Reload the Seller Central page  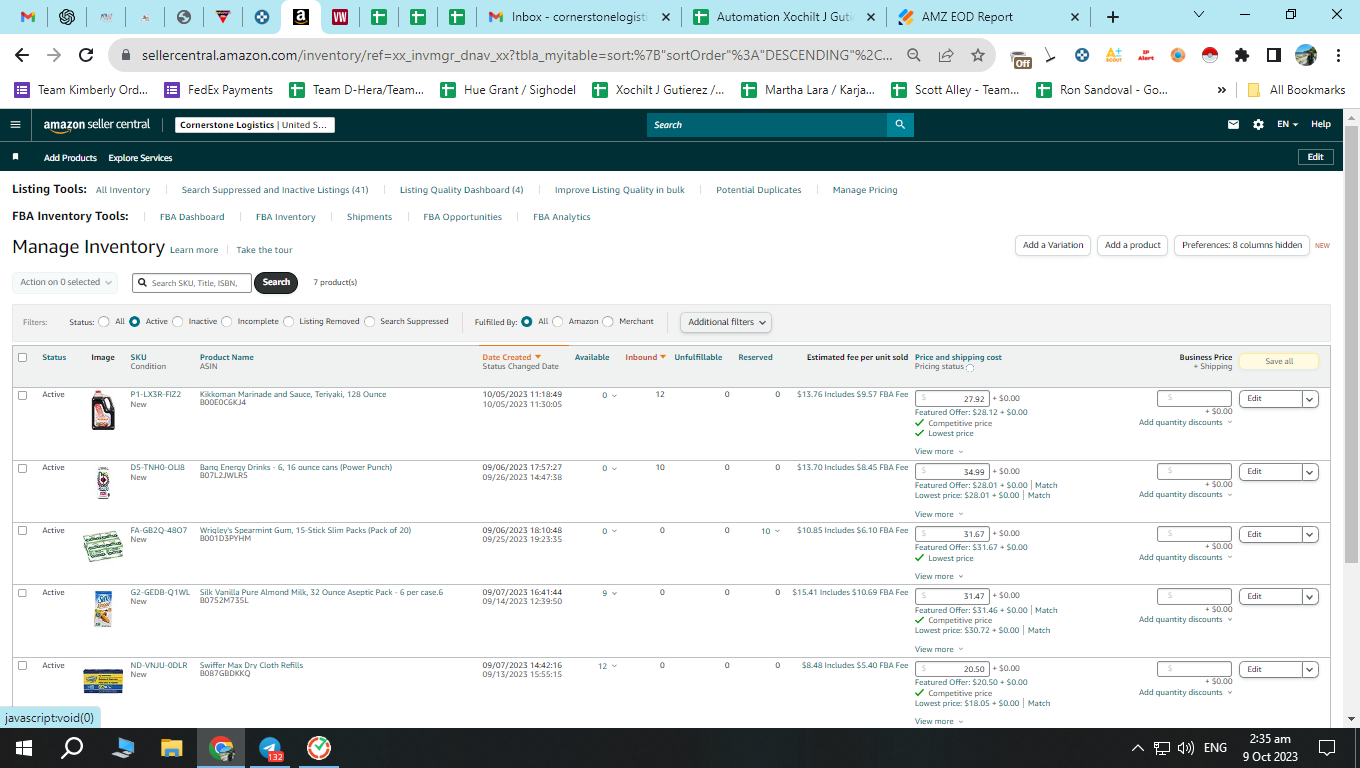[86, 56]
